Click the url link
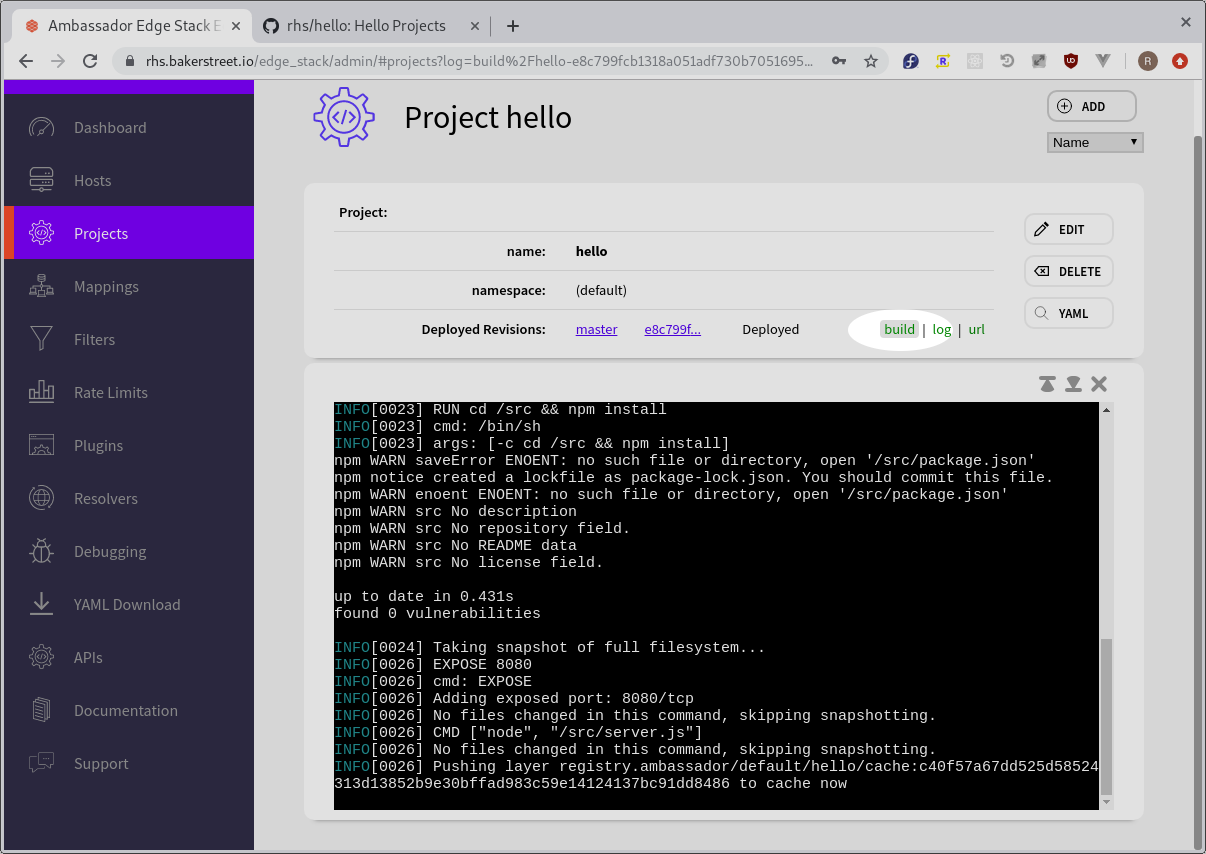The image size is (1206, 854). point(977,329)
